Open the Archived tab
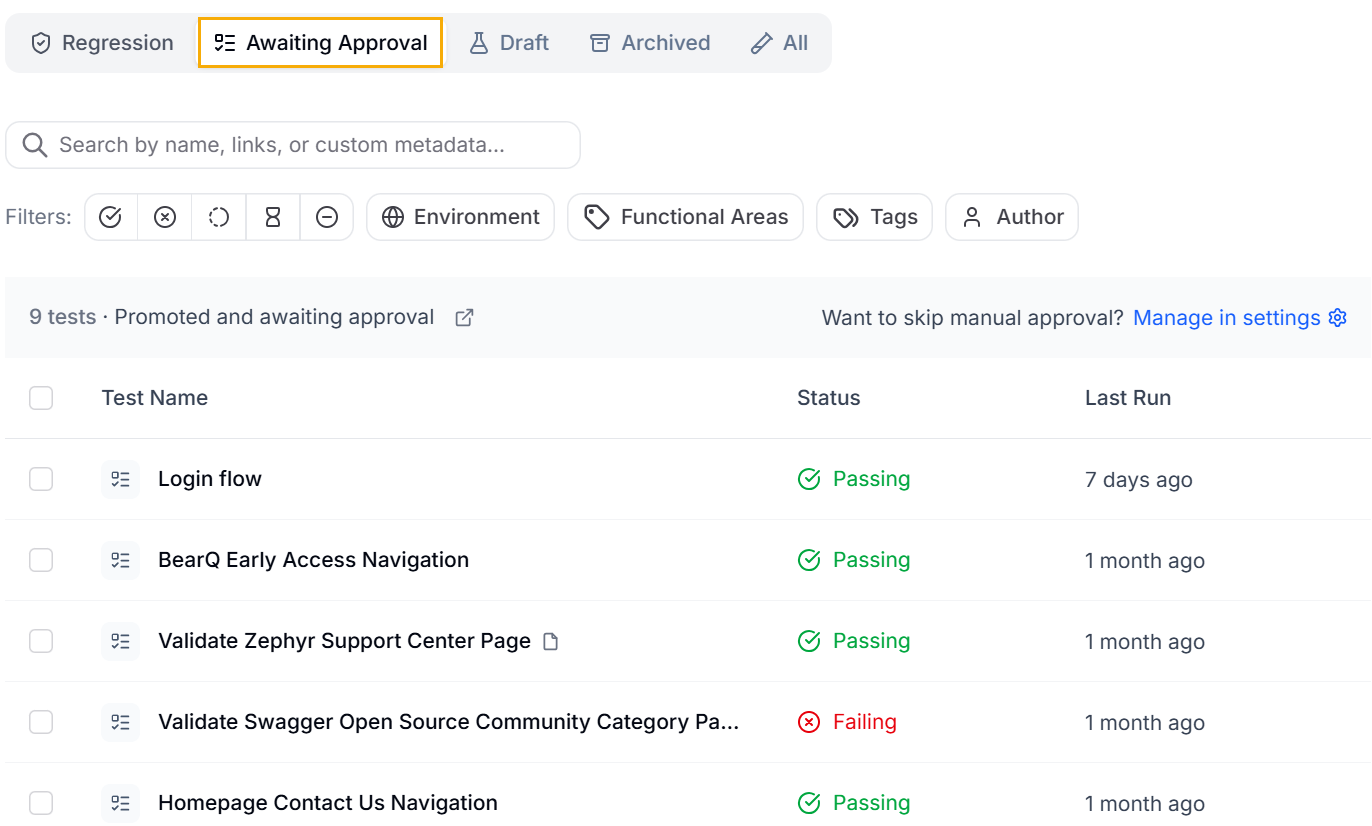 [650, 43]
